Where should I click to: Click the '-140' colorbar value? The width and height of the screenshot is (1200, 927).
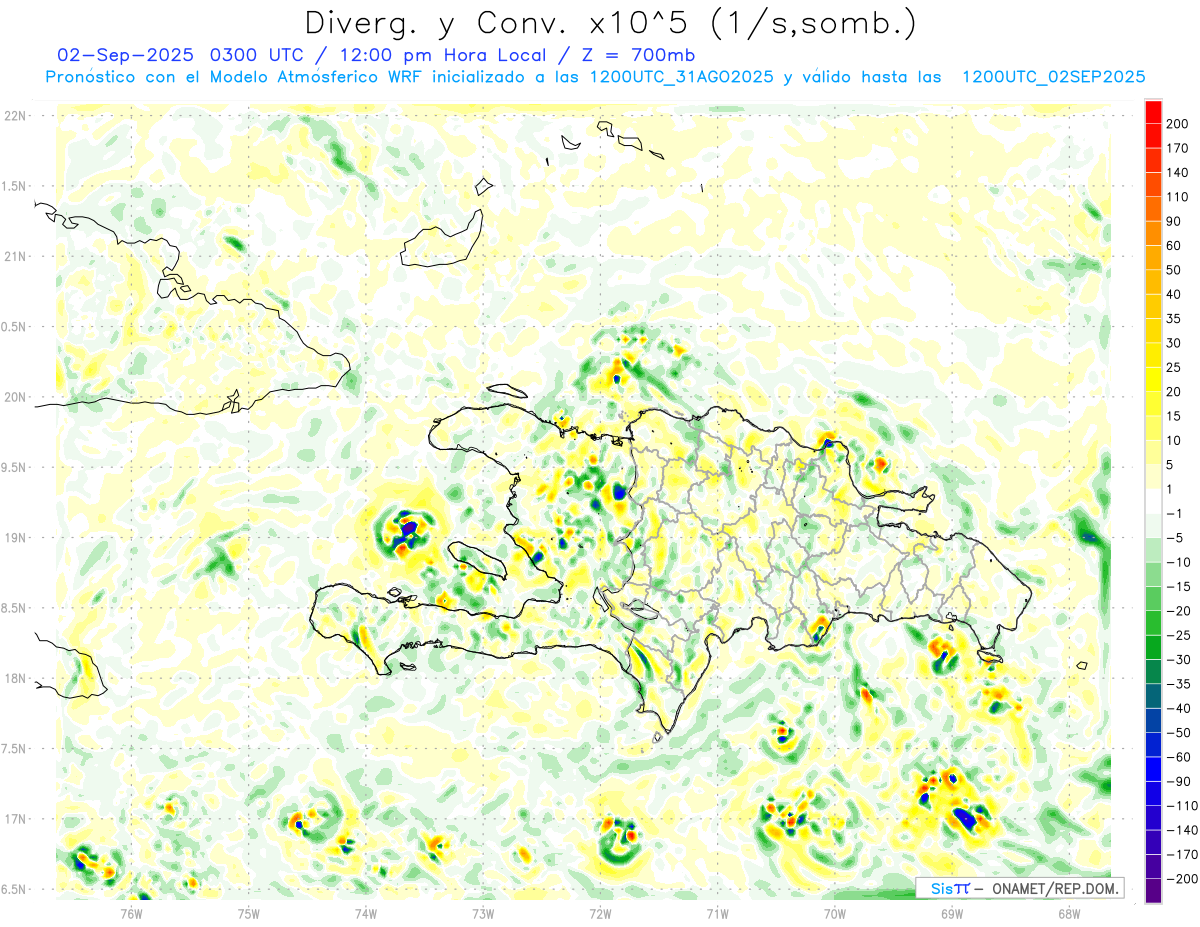[x=1181, y=830]
